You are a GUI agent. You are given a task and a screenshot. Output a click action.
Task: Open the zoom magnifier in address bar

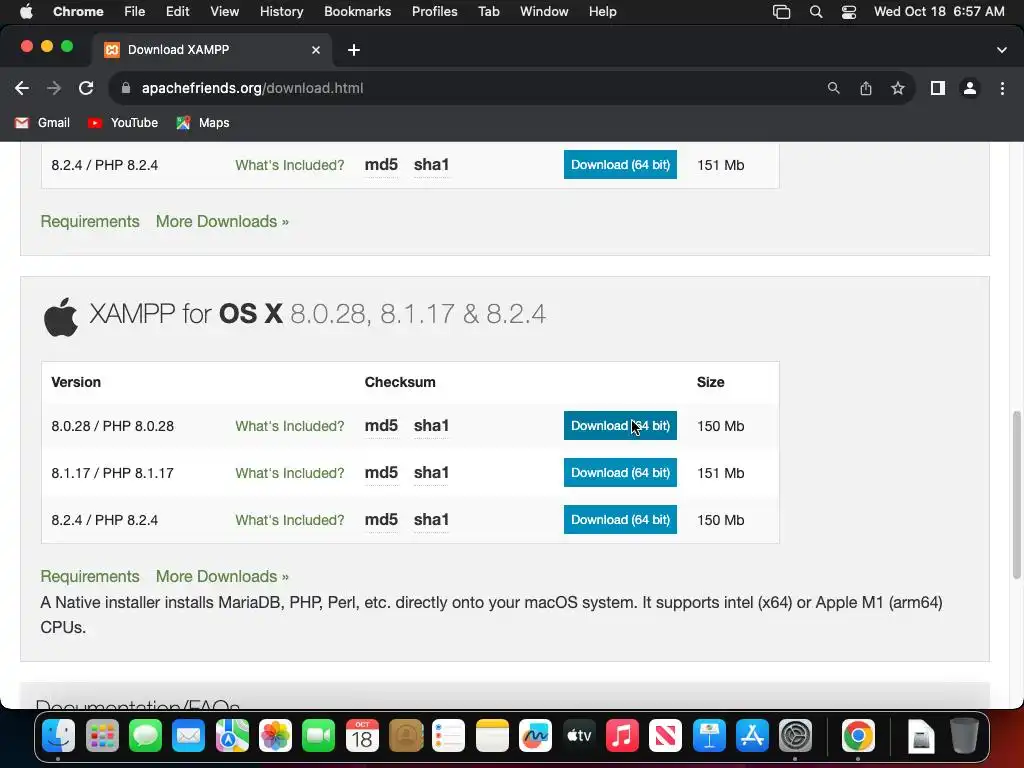pos(833,88)
